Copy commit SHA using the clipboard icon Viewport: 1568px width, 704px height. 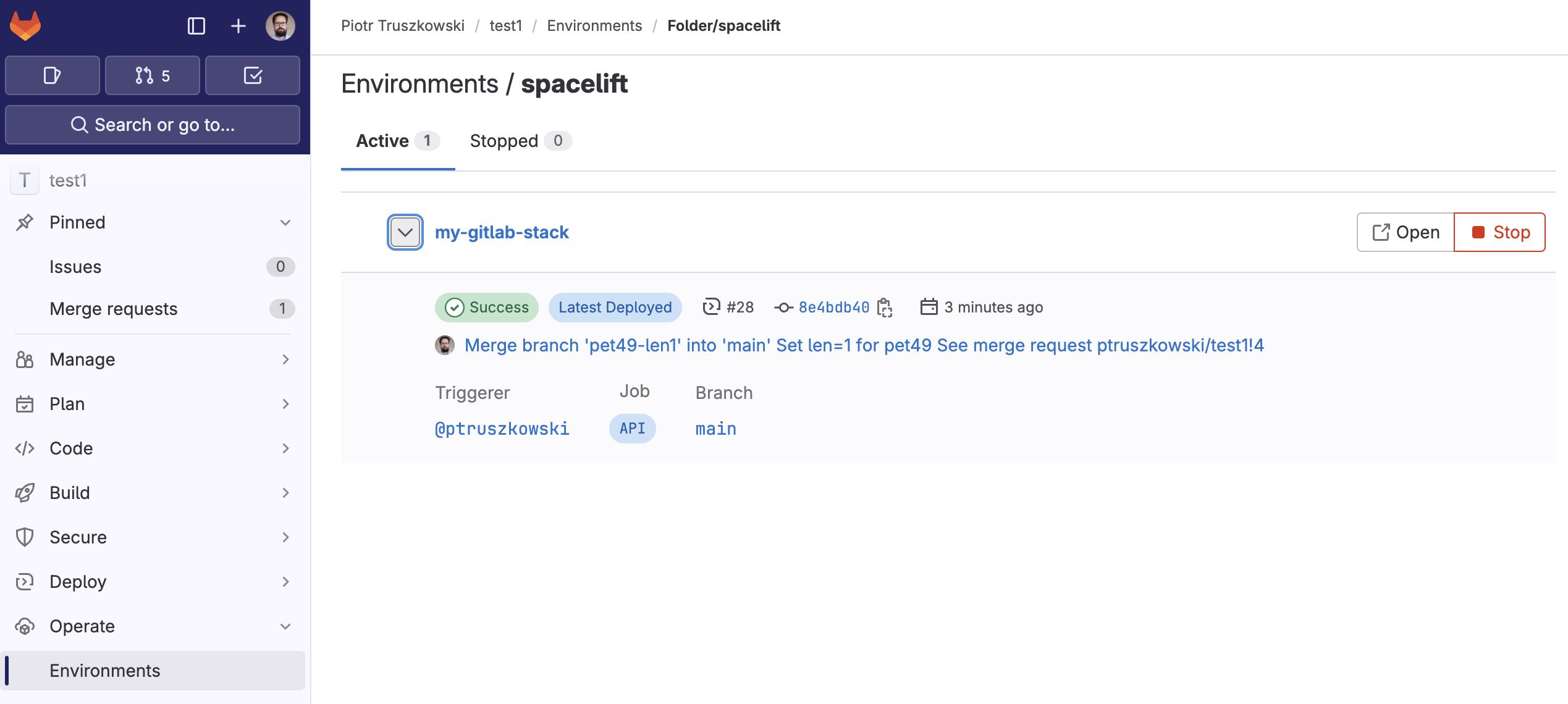(885, 307)
